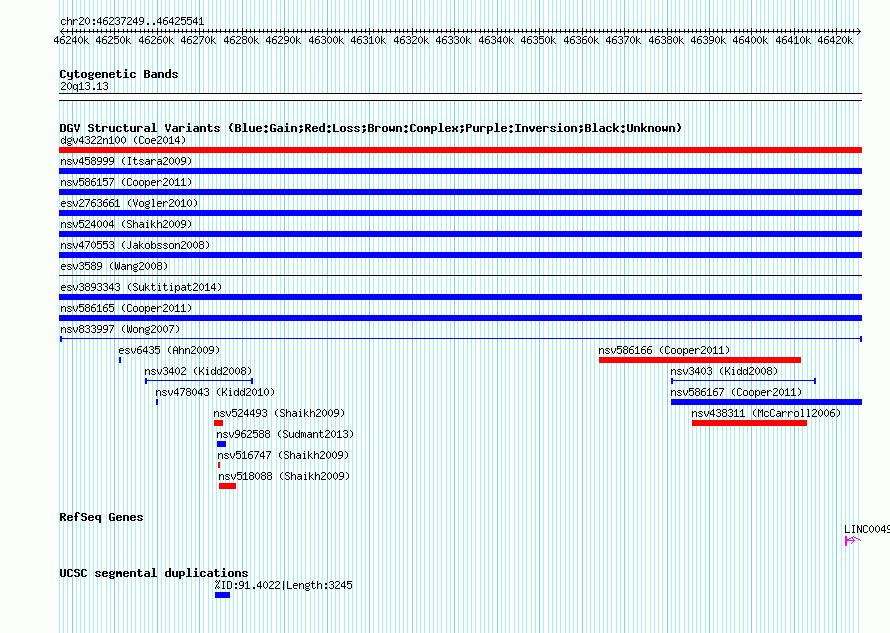This screenshot has width=890, height=633.
Task: Click the 20q13.13 cytogenetic band label
Action: pyautogui.click(x=84, y=86)
